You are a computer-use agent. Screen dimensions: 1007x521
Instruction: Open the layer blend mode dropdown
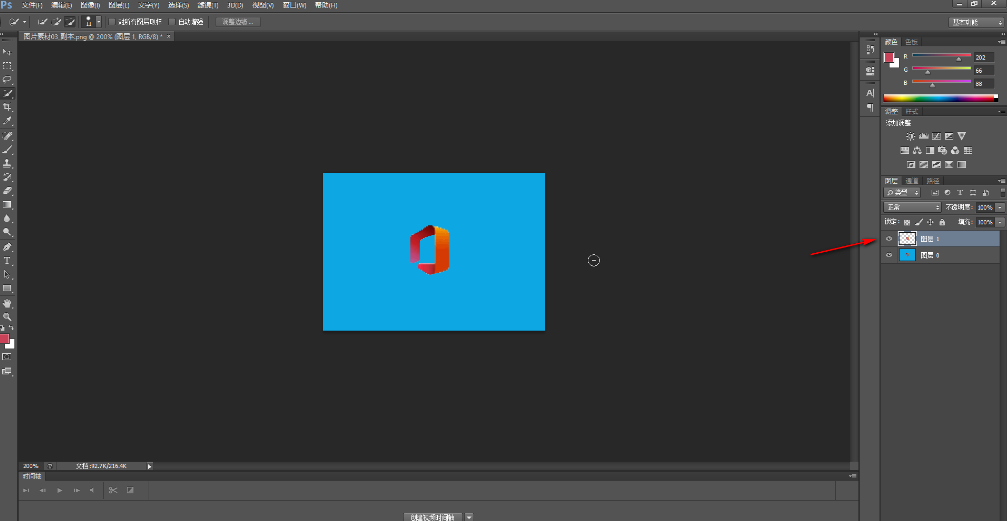pos(911,207)
